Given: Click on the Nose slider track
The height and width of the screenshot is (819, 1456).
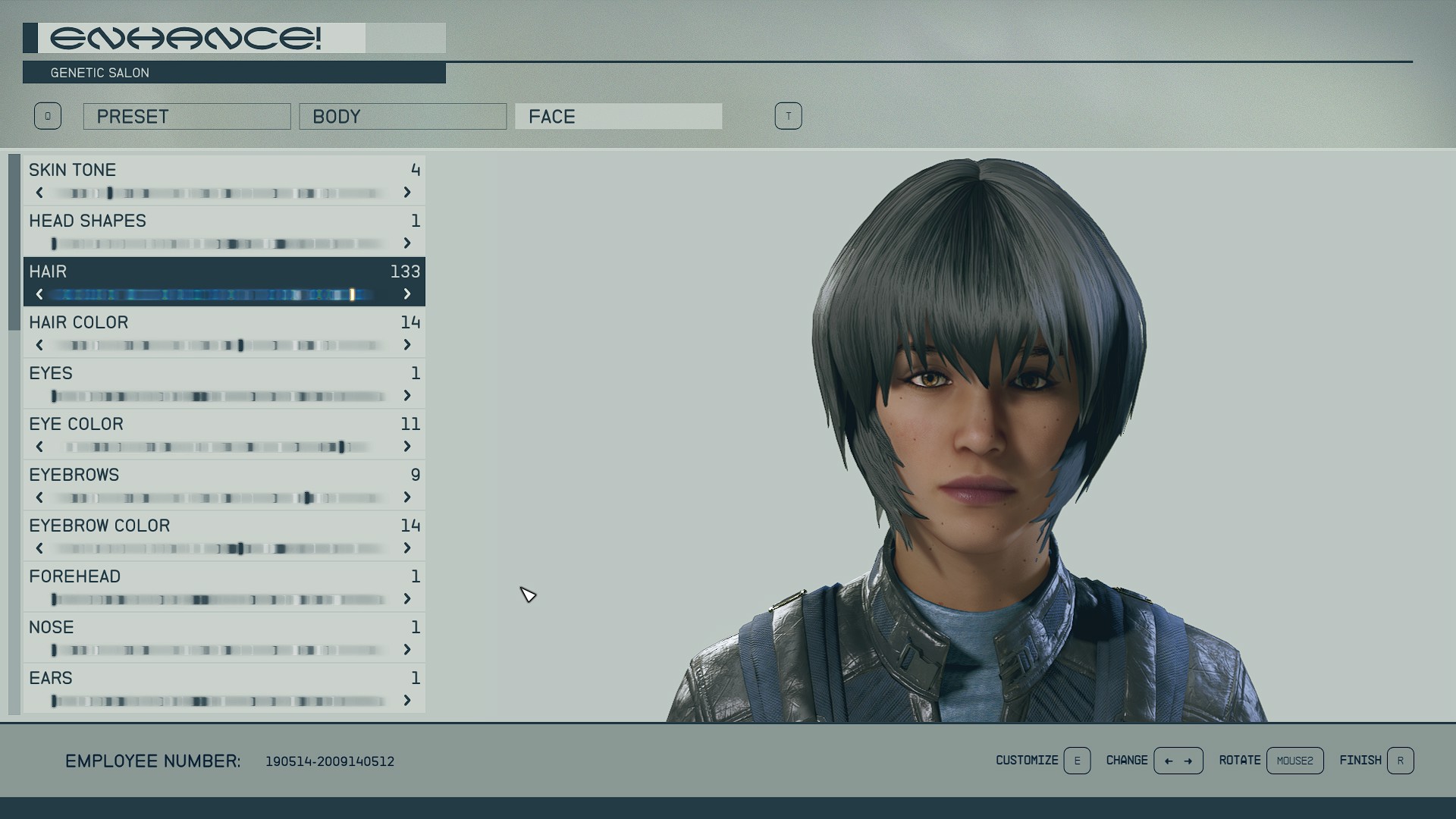Looking at the screenshot, I should [218, 651].
